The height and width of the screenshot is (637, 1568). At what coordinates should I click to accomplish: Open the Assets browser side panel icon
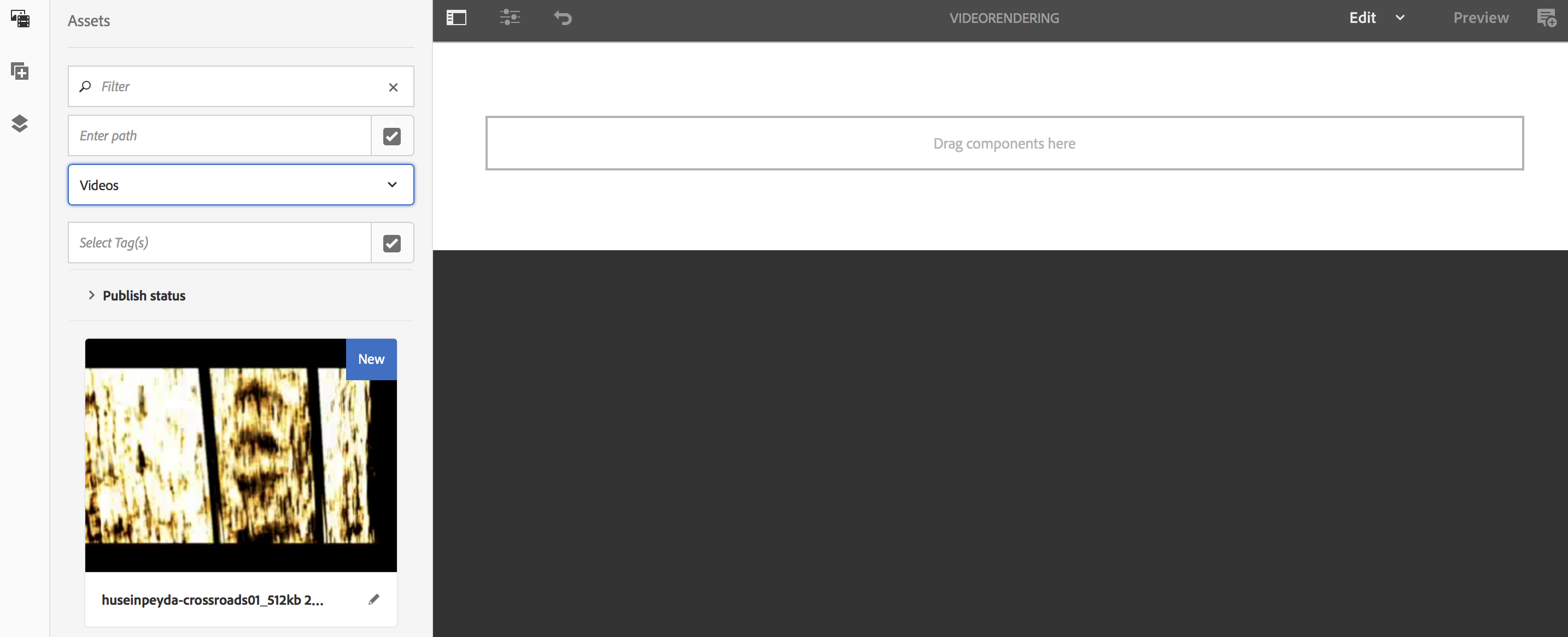pos(20,19)
